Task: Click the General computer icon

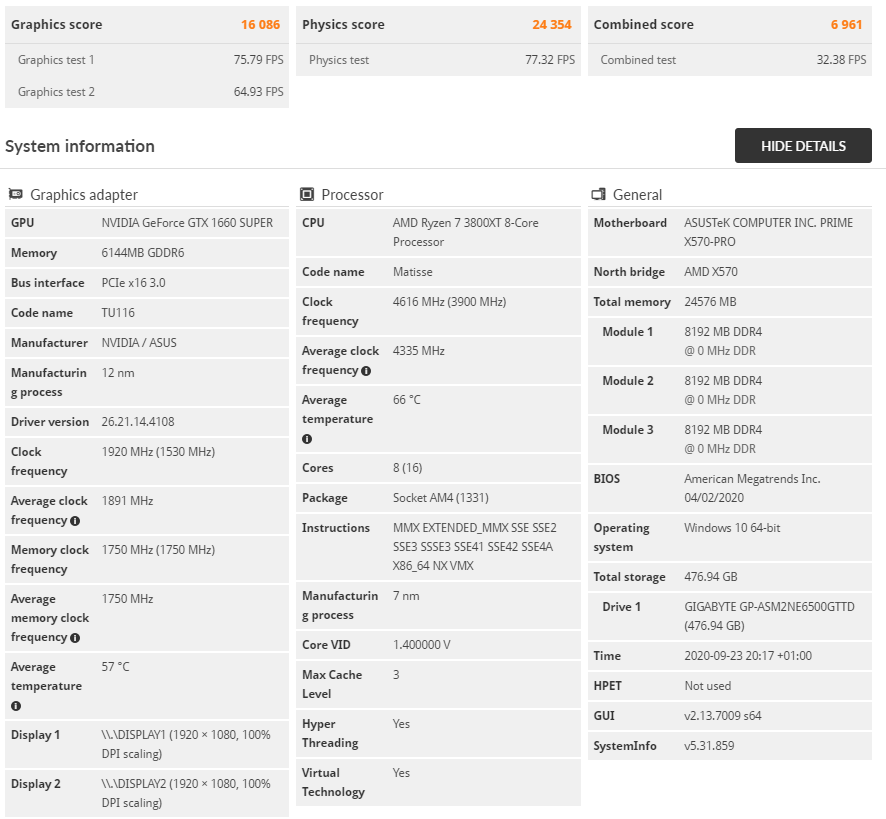Action: tap(598, 194)
